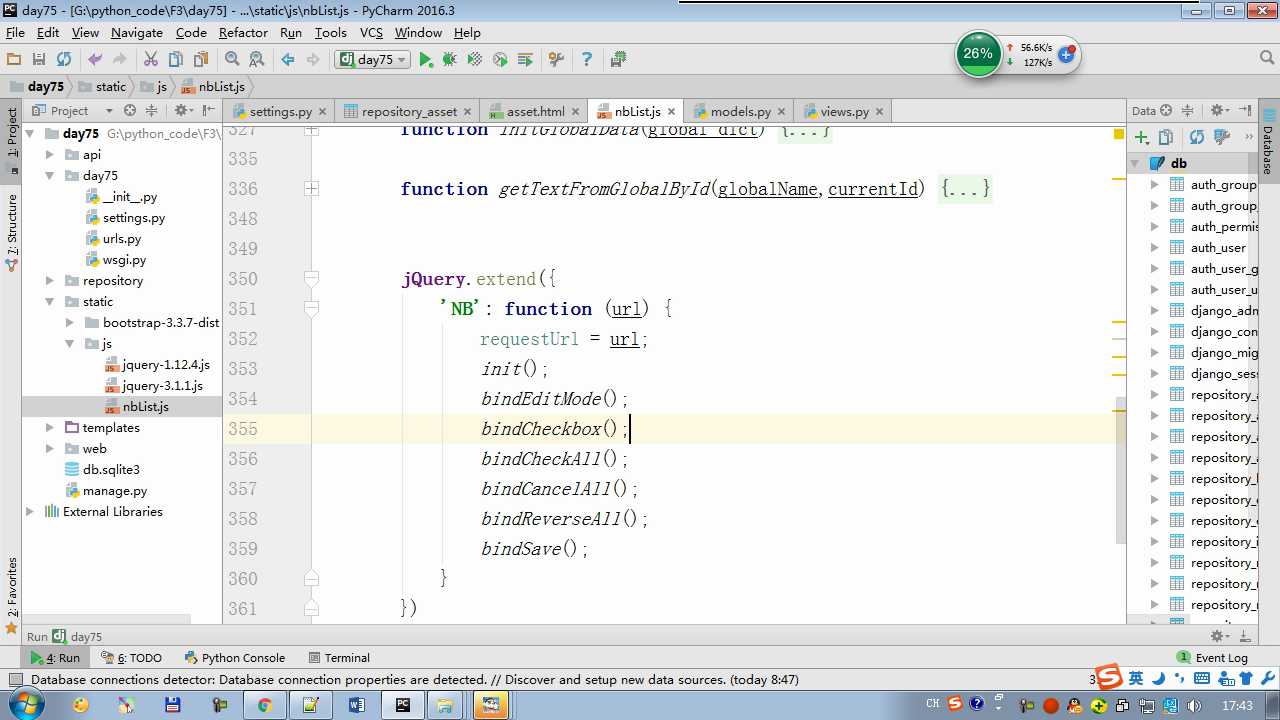The image size is (1280, 720).
Task: Click the Find magnifier icon
Action: tap(232, 60)
